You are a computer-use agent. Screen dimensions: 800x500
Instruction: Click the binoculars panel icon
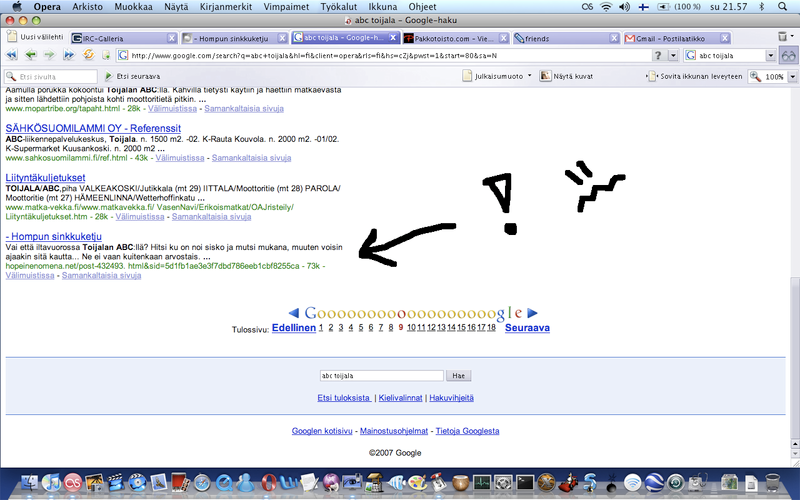[789, 55]
